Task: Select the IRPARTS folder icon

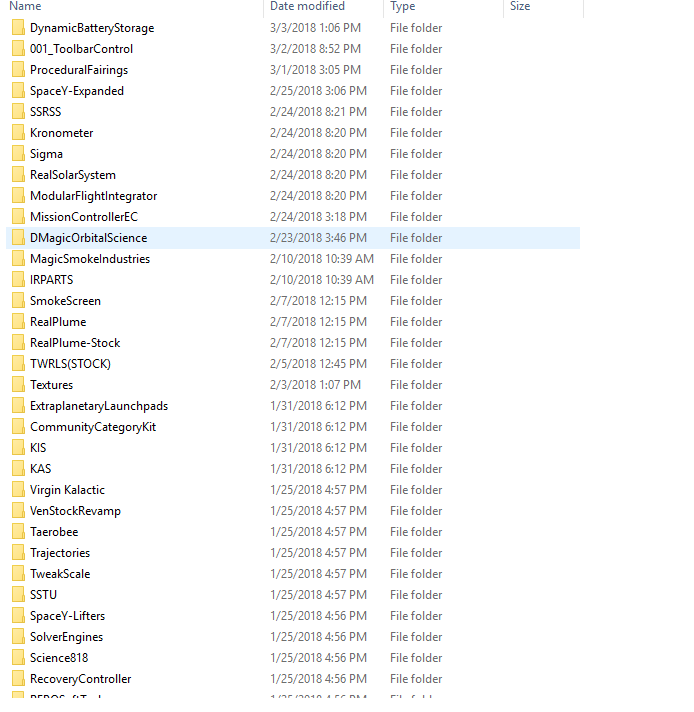Action: [x=18, y=280]
